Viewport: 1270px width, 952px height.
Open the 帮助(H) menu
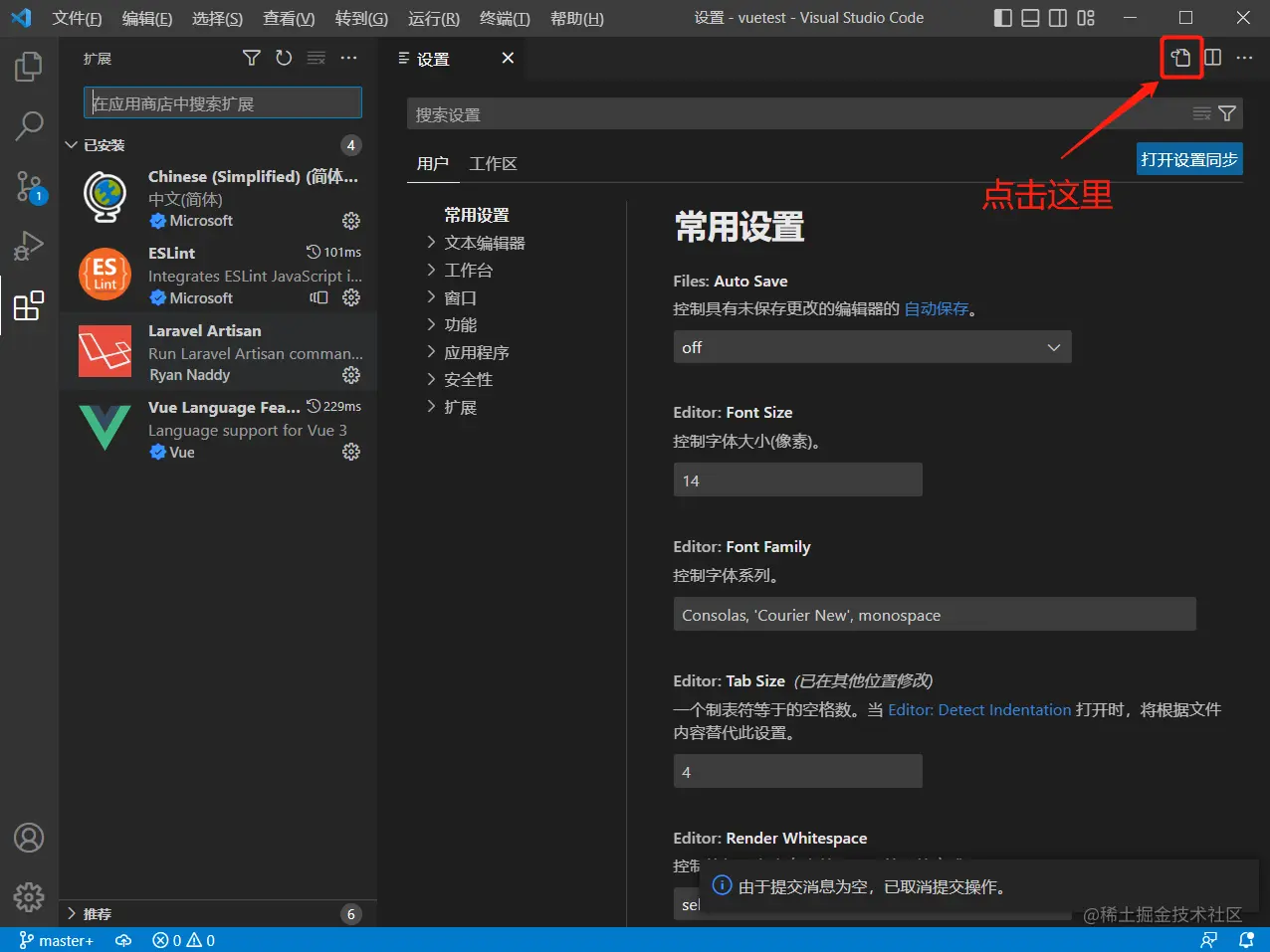[x=577, y=18]
